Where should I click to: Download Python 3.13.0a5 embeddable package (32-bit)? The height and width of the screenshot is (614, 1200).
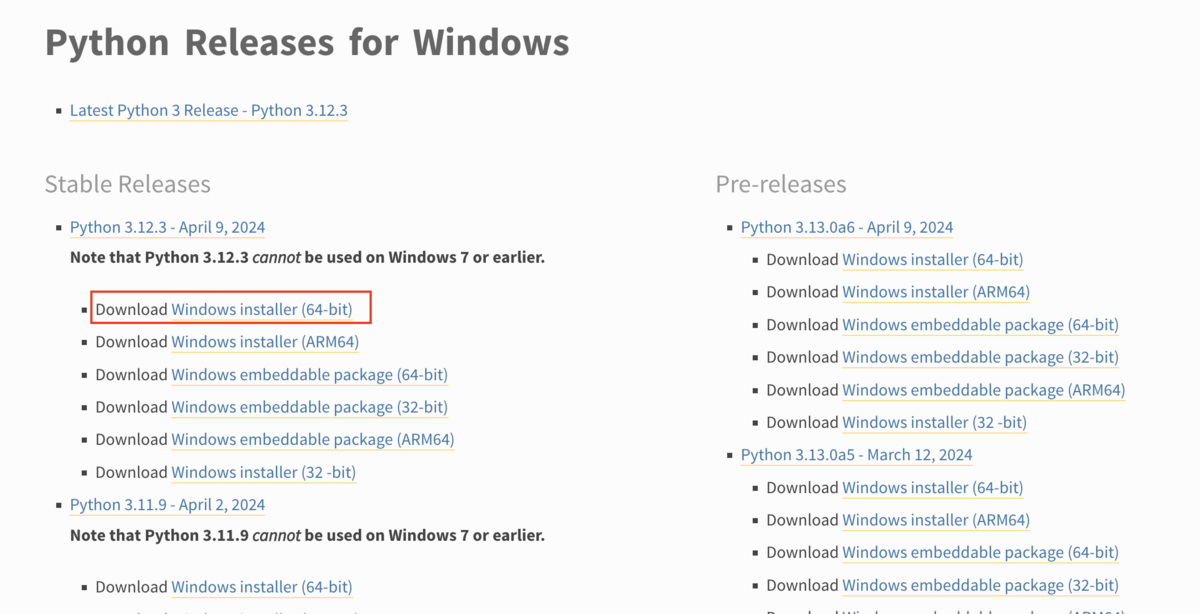pyautogui.click(x=980, y=585)
